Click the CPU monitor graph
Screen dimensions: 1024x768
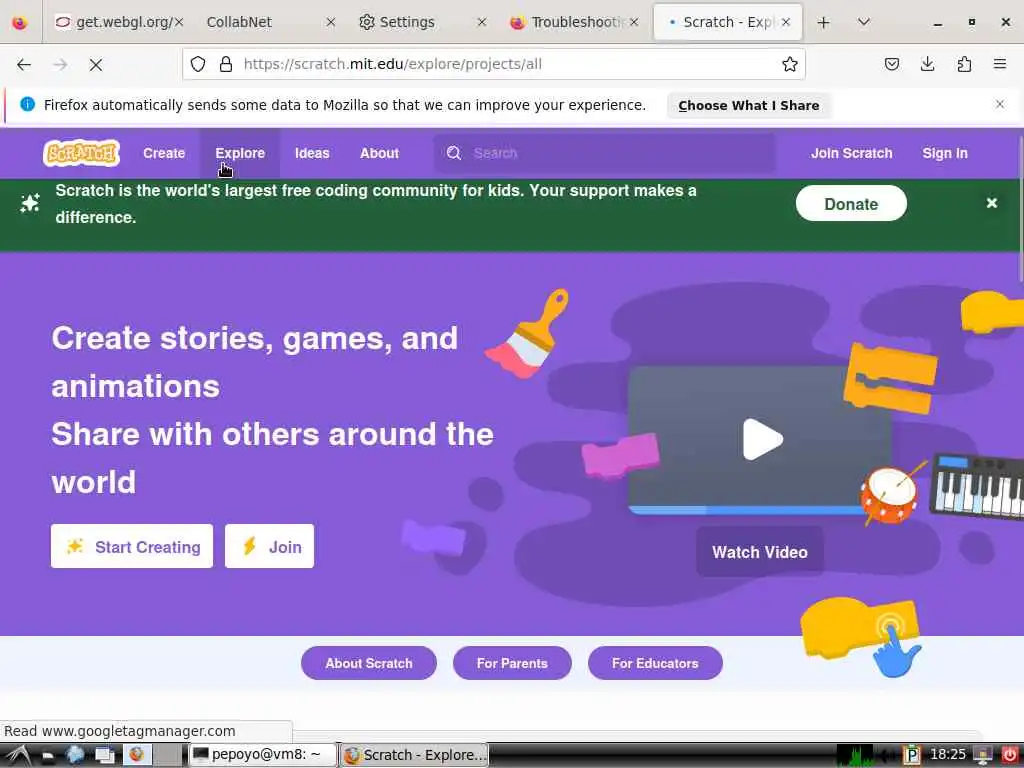(x=855, y=756)
